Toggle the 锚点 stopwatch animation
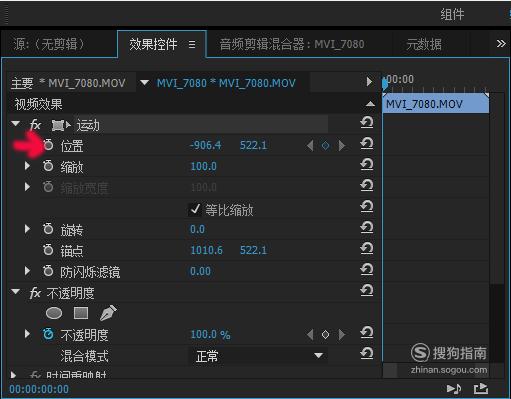The image size is (511, 399). click(48, 250)
